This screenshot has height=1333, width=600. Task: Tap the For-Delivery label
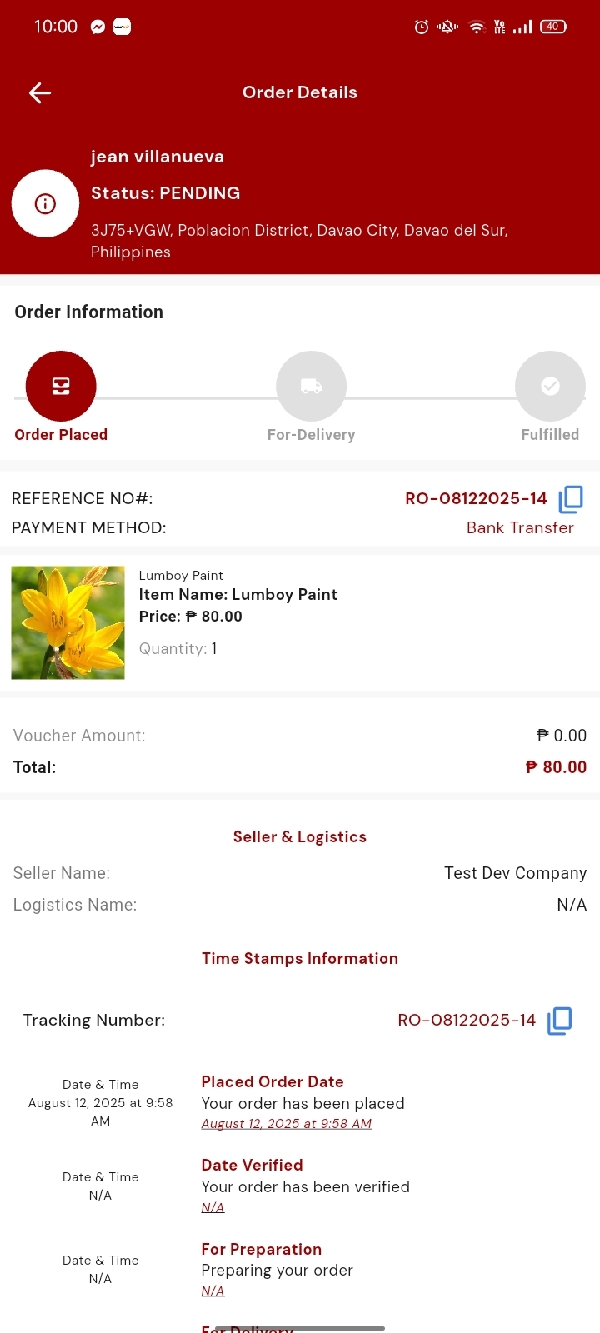coord(311,435)
